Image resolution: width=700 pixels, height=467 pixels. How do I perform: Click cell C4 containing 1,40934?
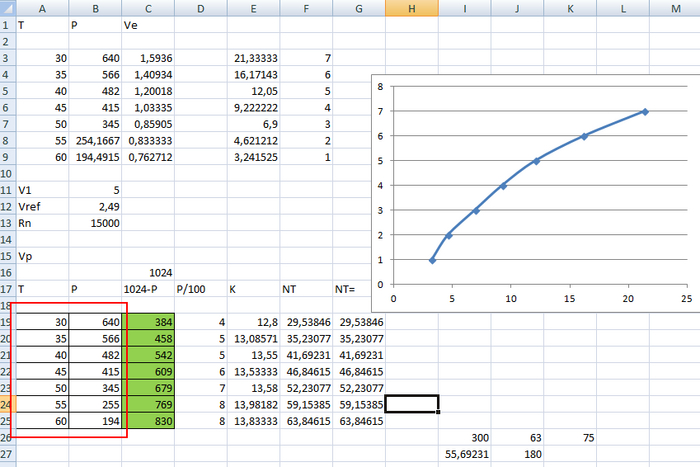[148, 75]
